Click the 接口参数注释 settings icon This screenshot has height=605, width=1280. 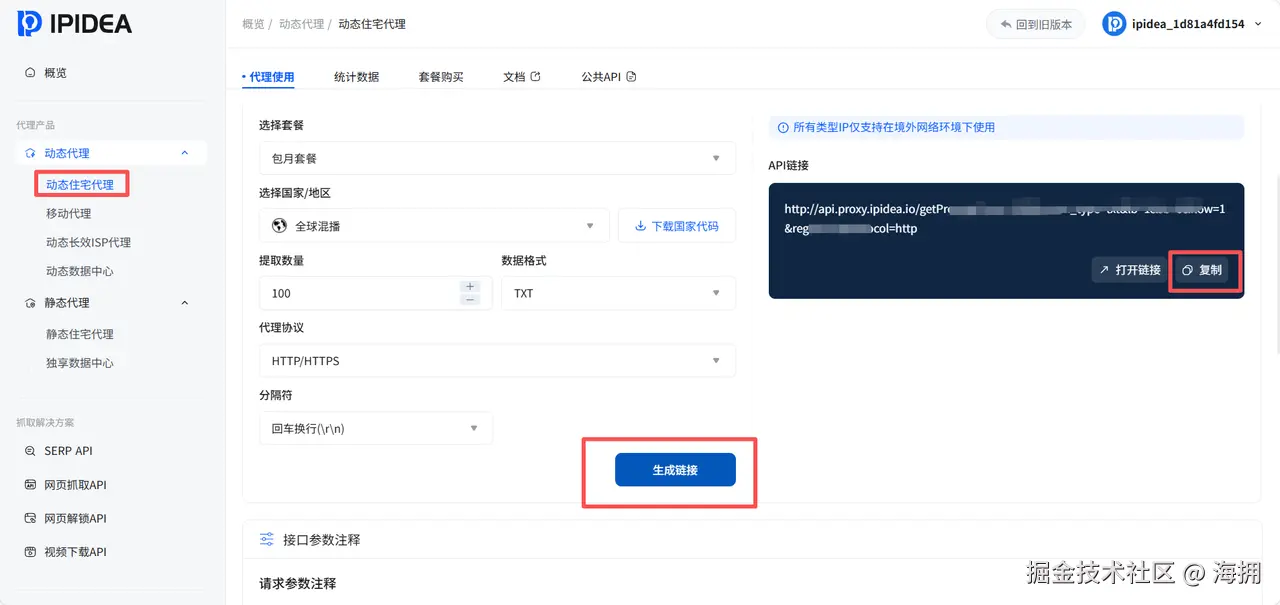pos(267,539)
